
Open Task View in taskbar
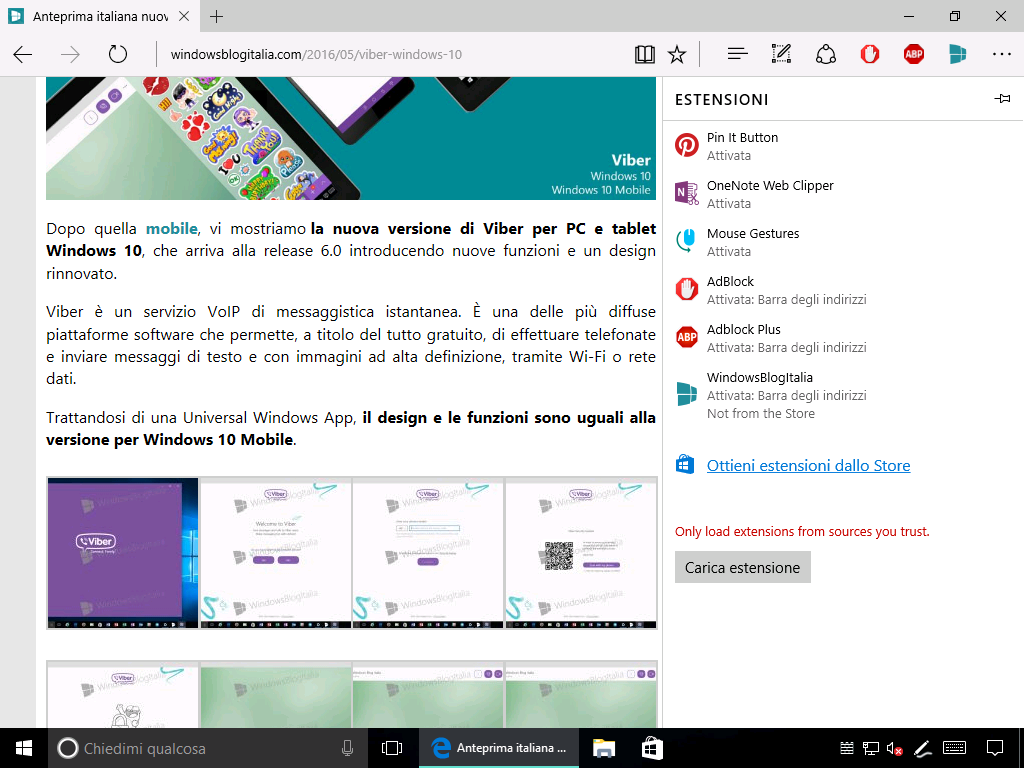tap(392, 748)
